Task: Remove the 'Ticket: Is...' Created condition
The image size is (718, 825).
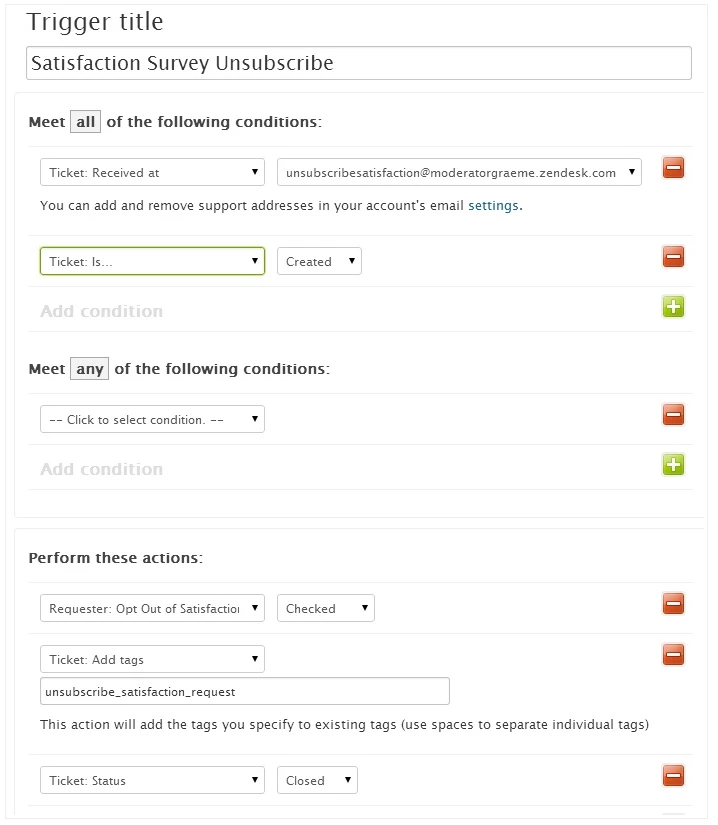Action: [x=673, y=257]
